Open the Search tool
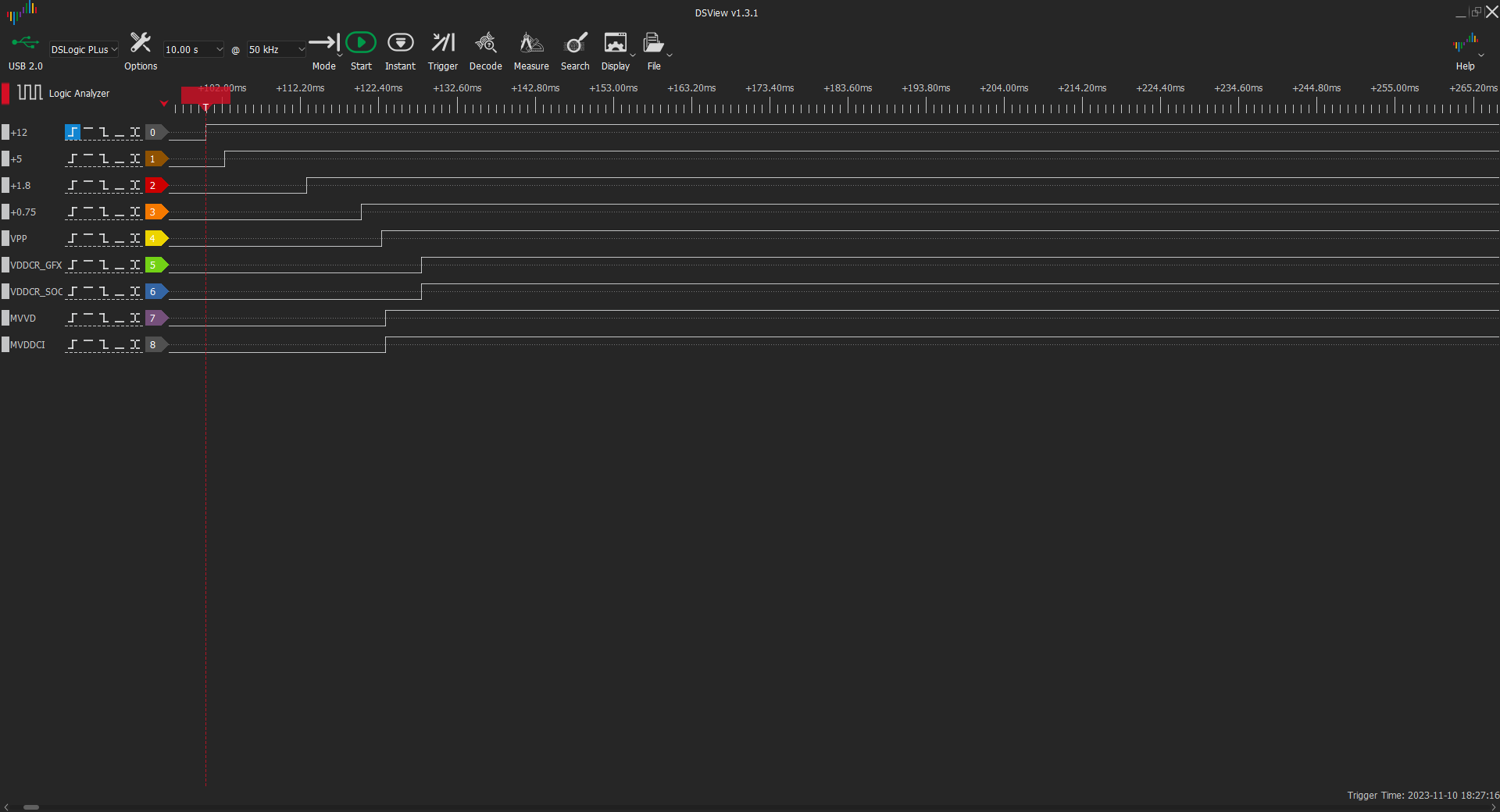This screenshot has width=1500, height=812. pos(575,43)
